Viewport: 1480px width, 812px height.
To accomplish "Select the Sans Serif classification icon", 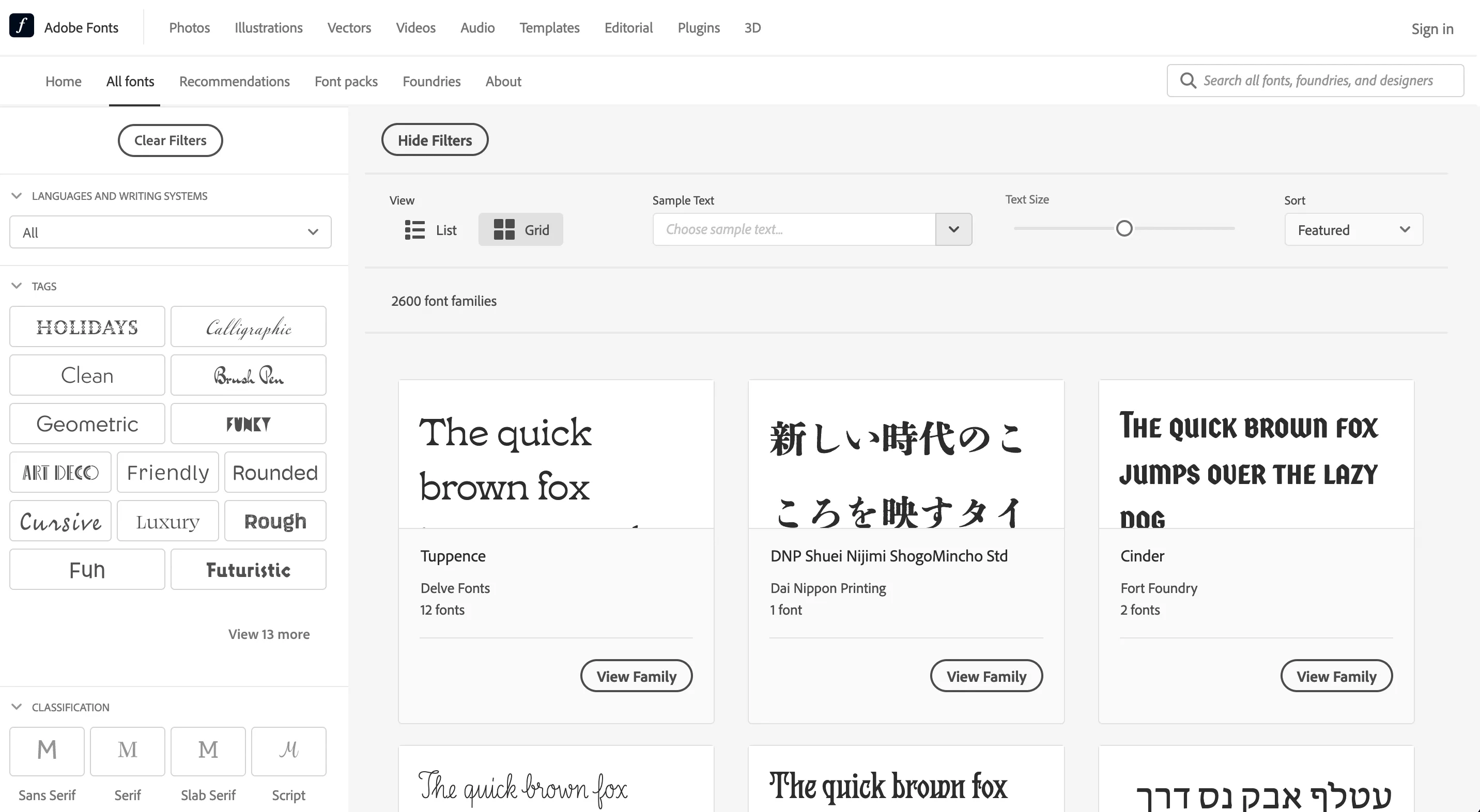I will coord(47,751).
